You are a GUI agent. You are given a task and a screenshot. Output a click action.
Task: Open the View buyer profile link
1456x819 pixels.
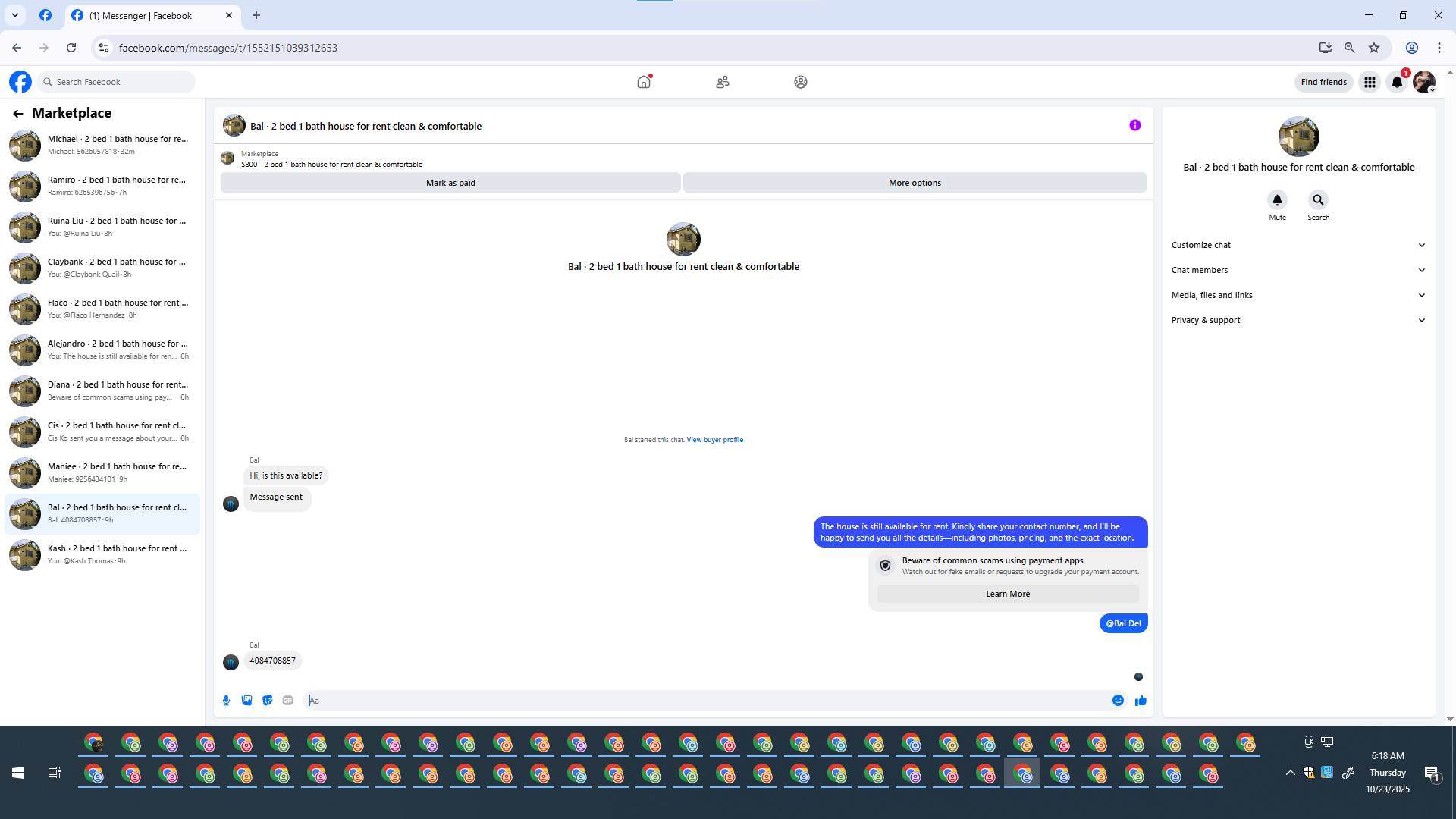[714, 440]
